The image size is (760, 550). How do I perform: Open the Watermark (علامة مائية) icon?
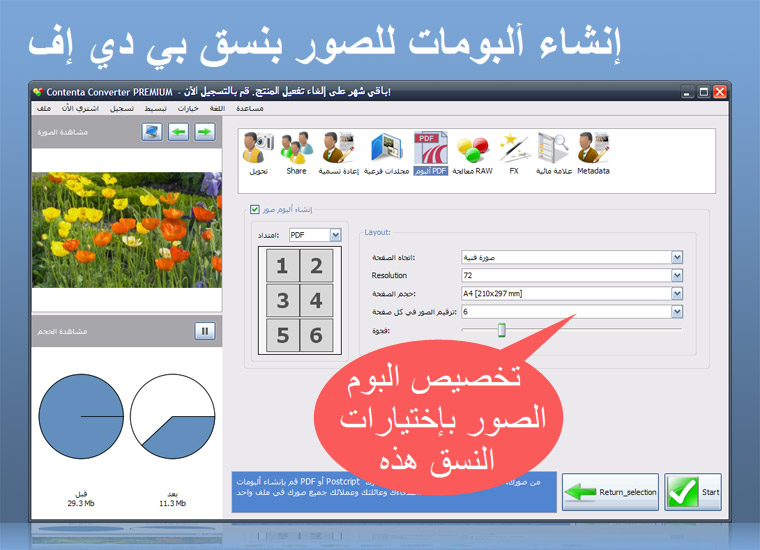coord(553,148)
